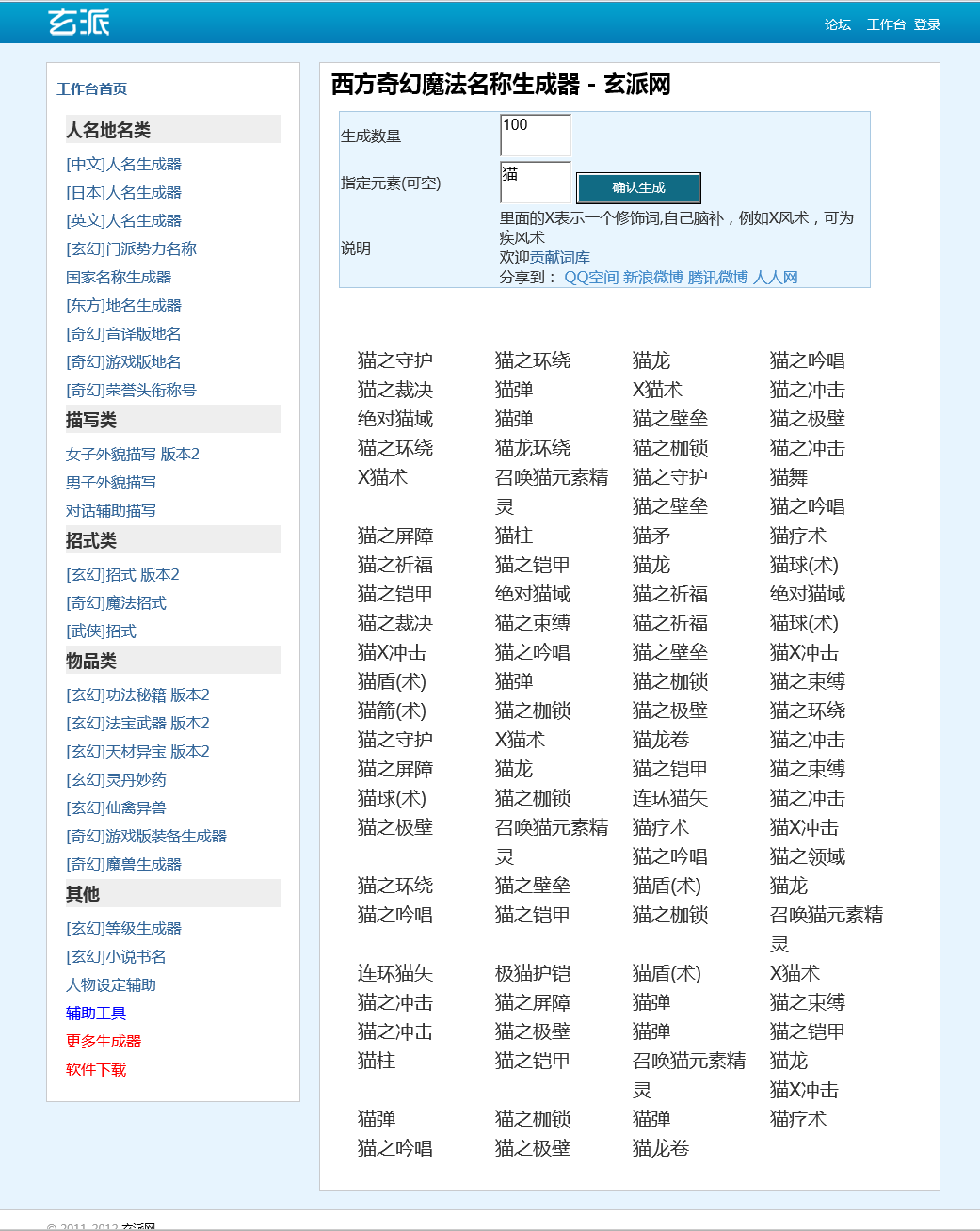Open [玄幻]仙禽异兽

coord(116,807)
